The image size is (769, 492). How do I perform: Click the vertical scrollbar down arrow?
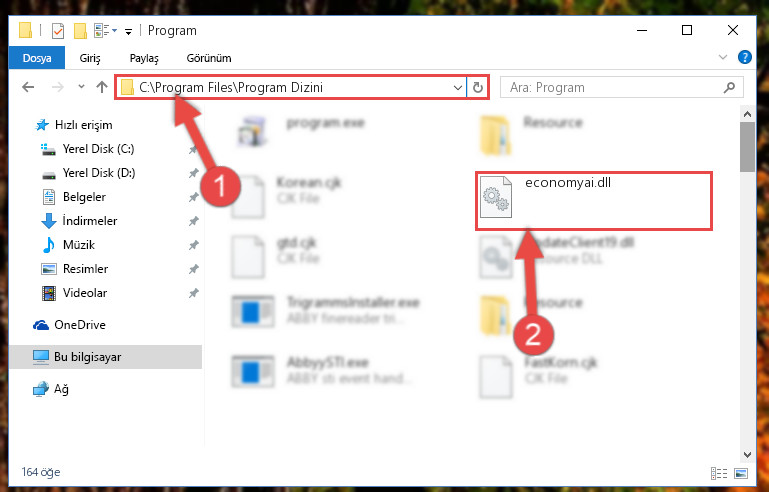(747, 455)
